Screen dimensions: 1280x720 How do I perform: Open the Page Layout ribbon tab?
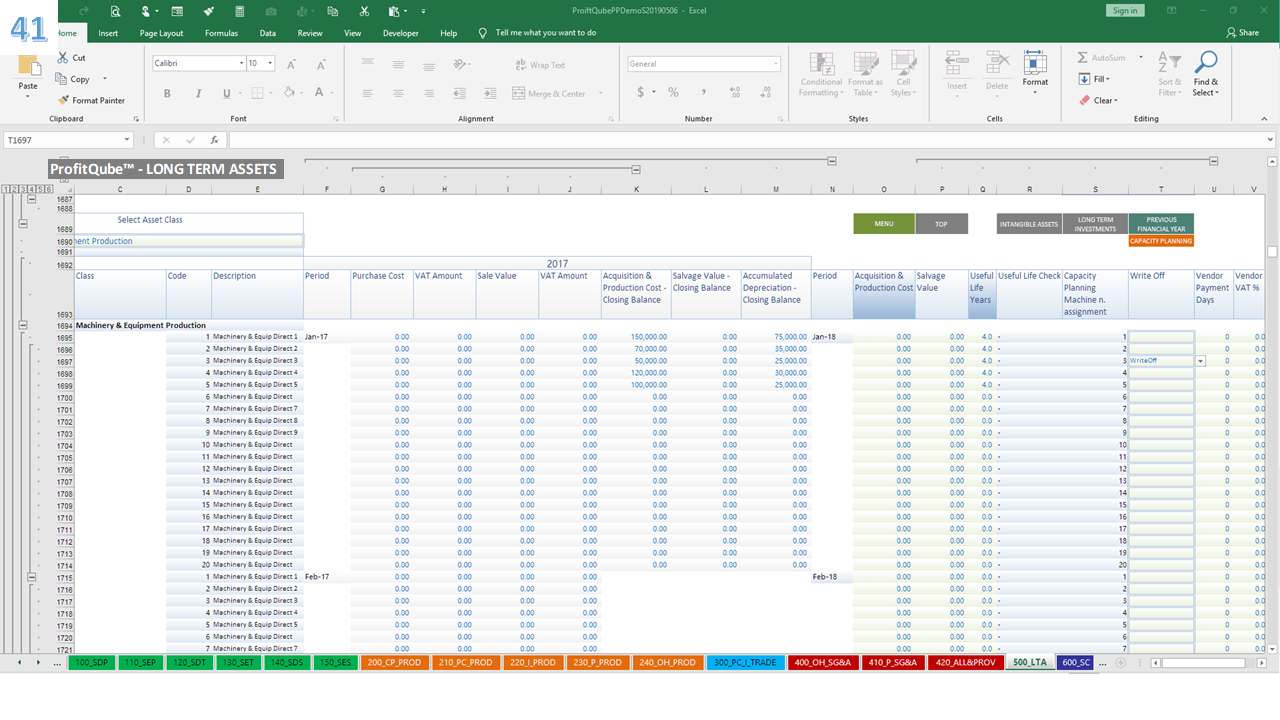pos(161,33)
